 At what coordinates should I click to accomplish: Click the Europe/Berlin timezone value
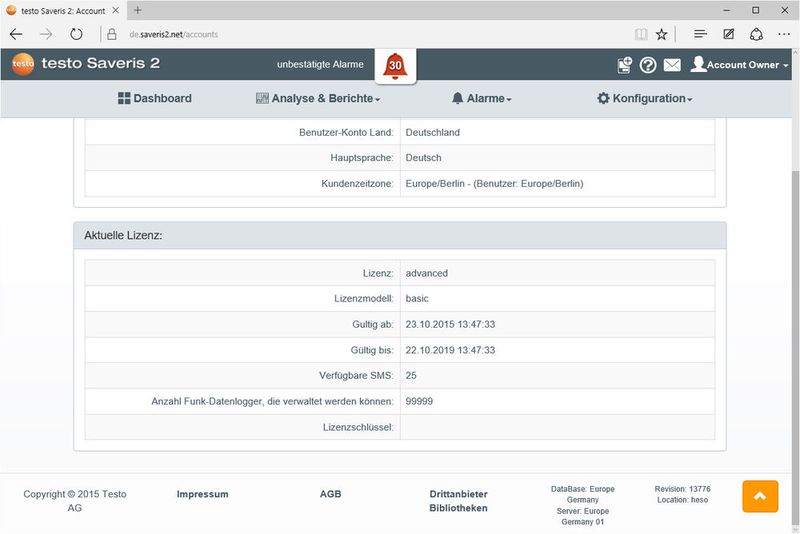click(x=494, y=184)
